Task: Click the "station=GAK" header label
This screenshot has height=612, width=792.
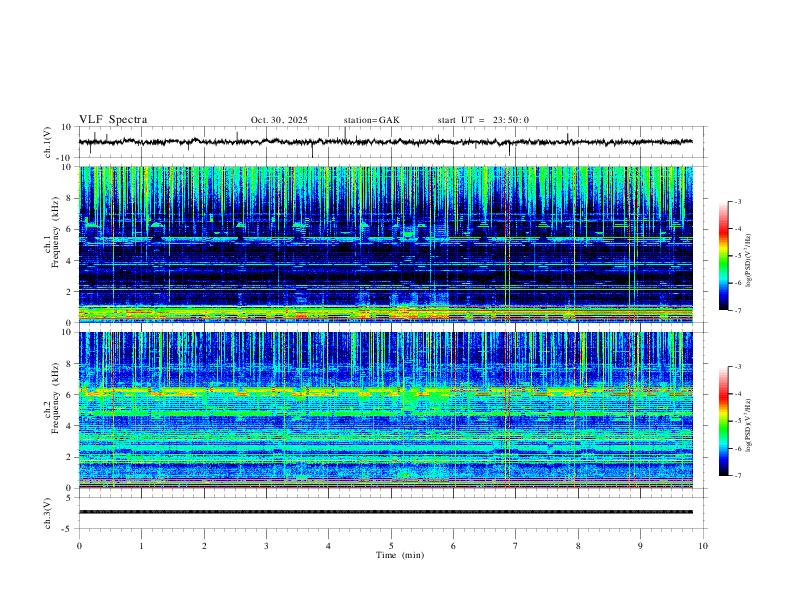Action: pyautogui.click(x=371, y=120)
